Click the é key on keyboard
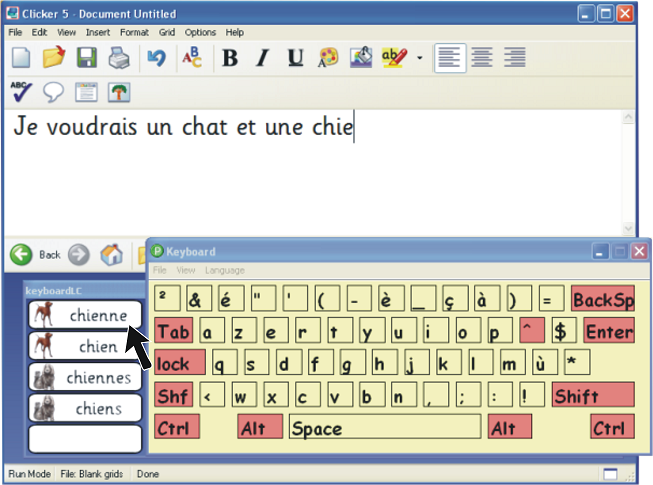The width and height of the screenshot is (653, 485). 231,298
